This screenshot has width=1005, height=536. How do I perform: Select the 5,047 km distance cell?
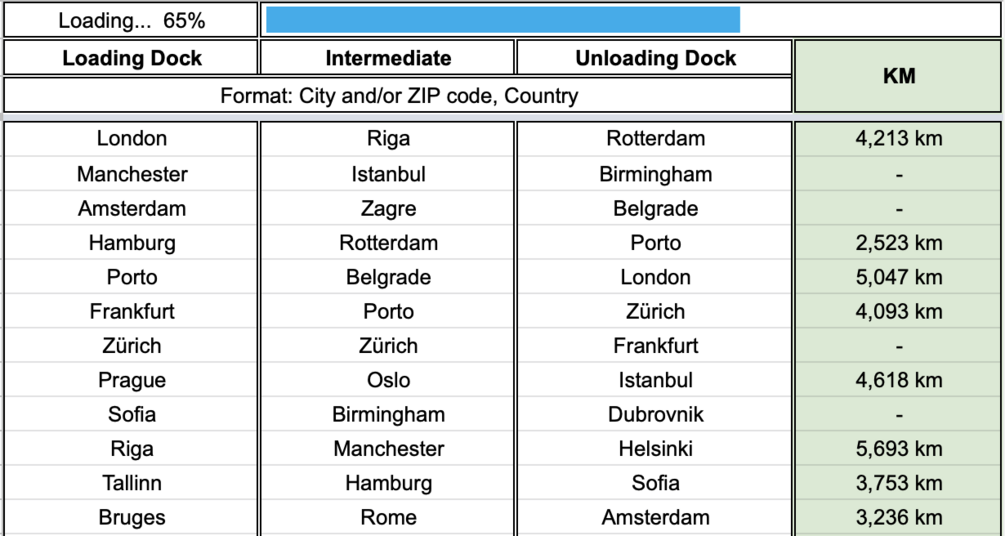click(898, 277)
